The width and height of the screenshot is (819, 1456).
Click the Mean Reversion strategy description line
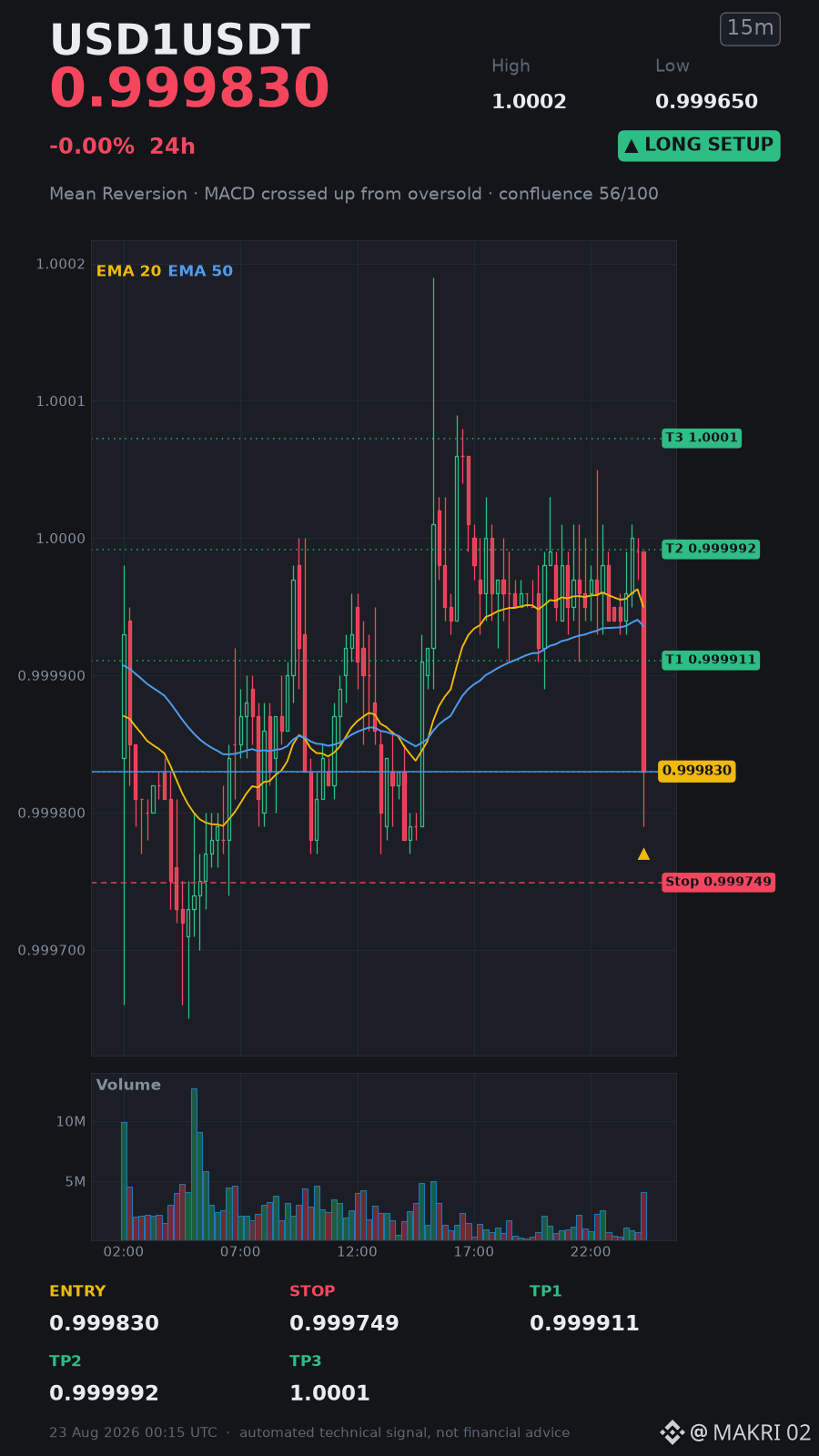[x=354, y=194]
